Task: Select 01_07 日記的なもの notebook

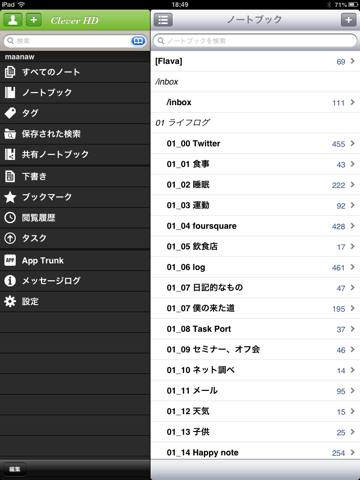Action: click(256, 288)
